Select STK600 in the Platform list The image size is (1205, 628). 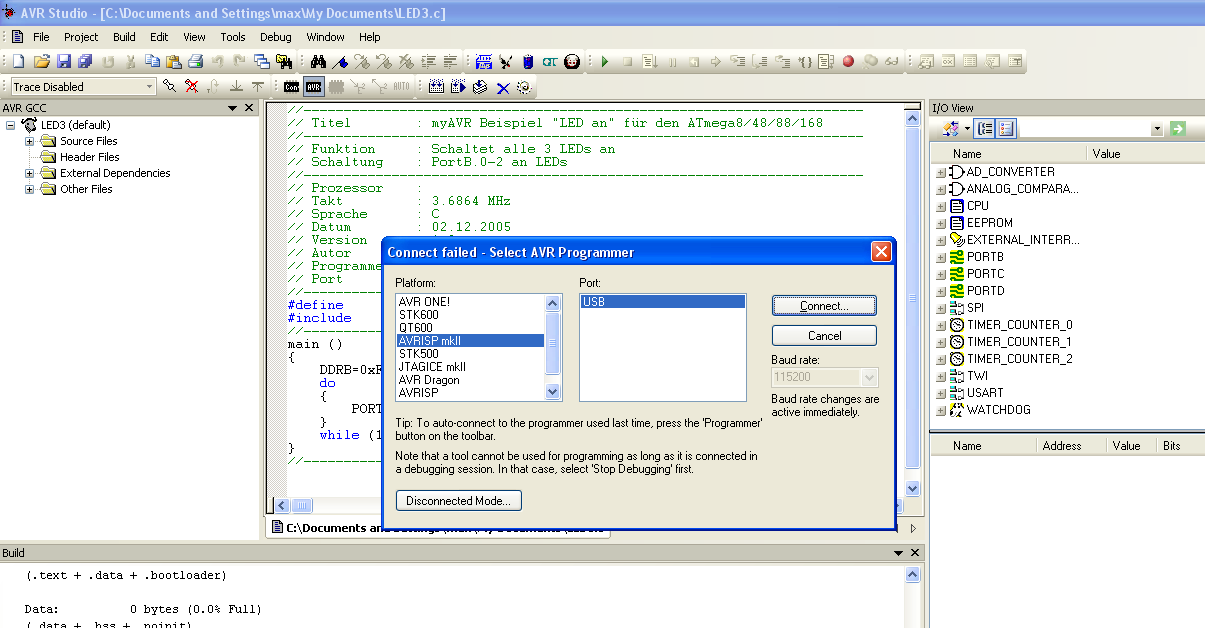point(470,315)
